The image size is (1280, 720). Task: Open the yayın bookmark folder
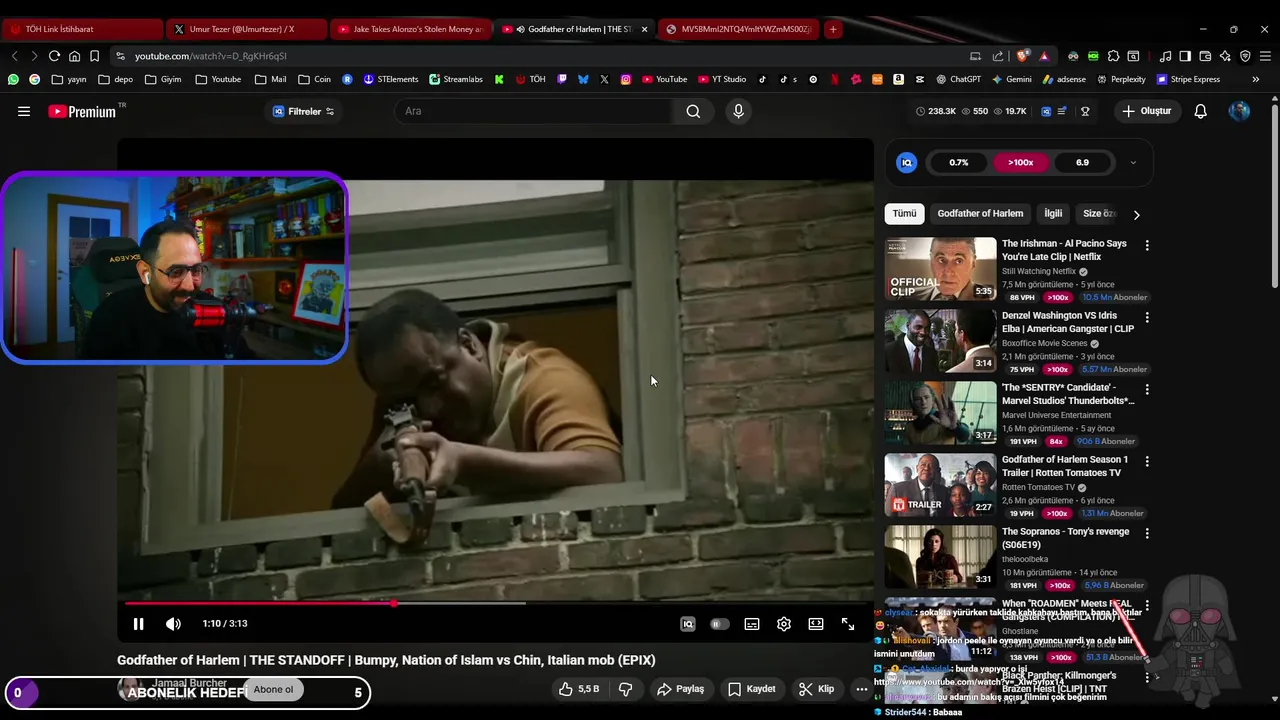[68, 79]
